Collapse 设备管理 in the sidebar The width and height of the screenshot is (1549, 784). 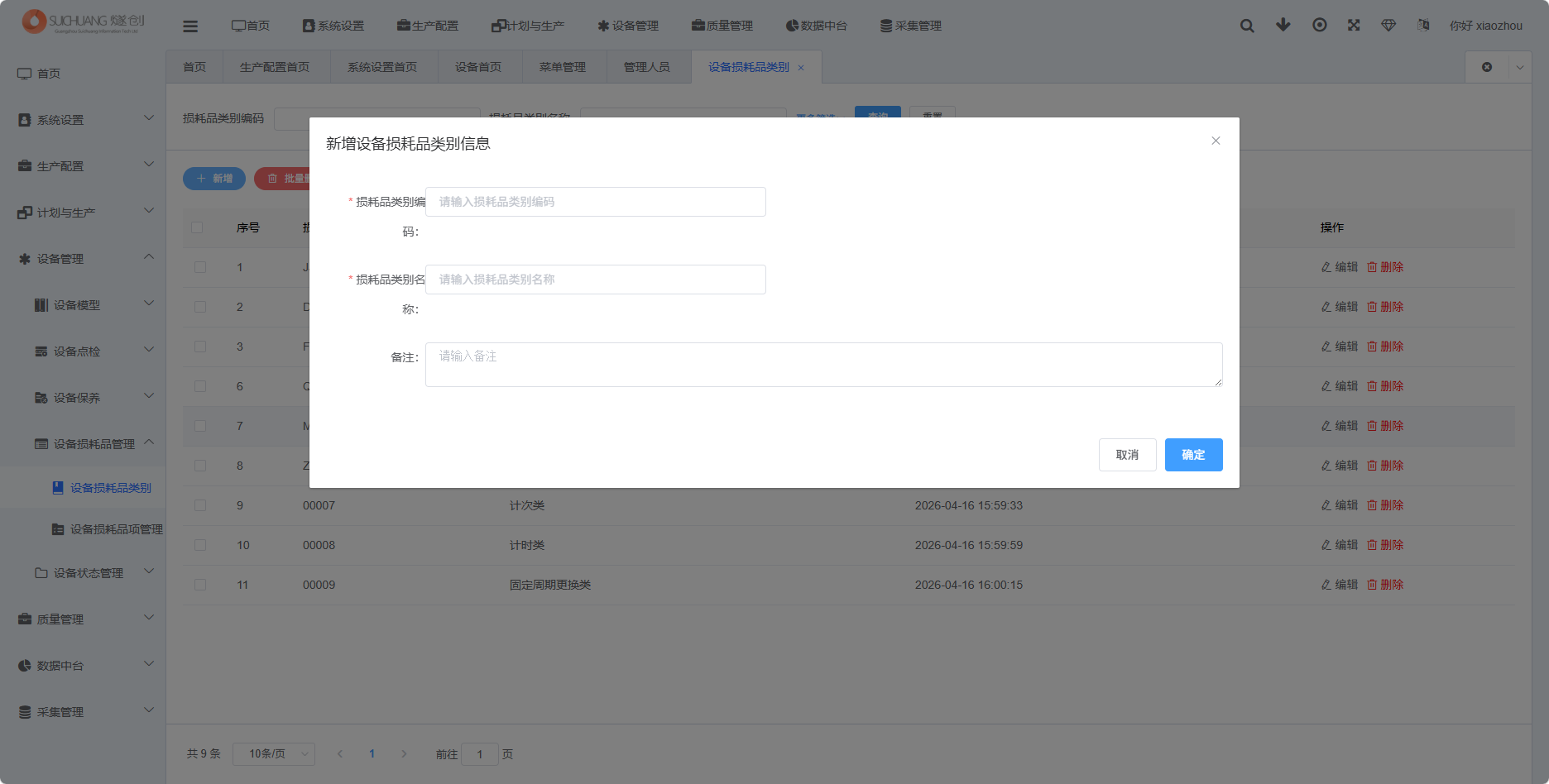(83, 259)
